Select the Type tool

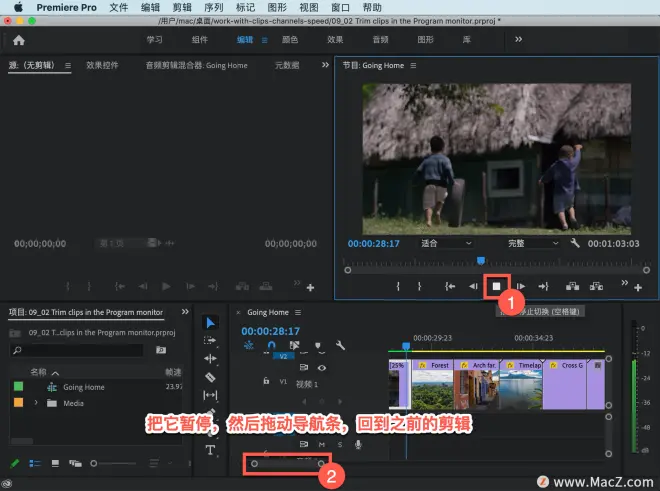pyautogui.click(x=210, y=450)
